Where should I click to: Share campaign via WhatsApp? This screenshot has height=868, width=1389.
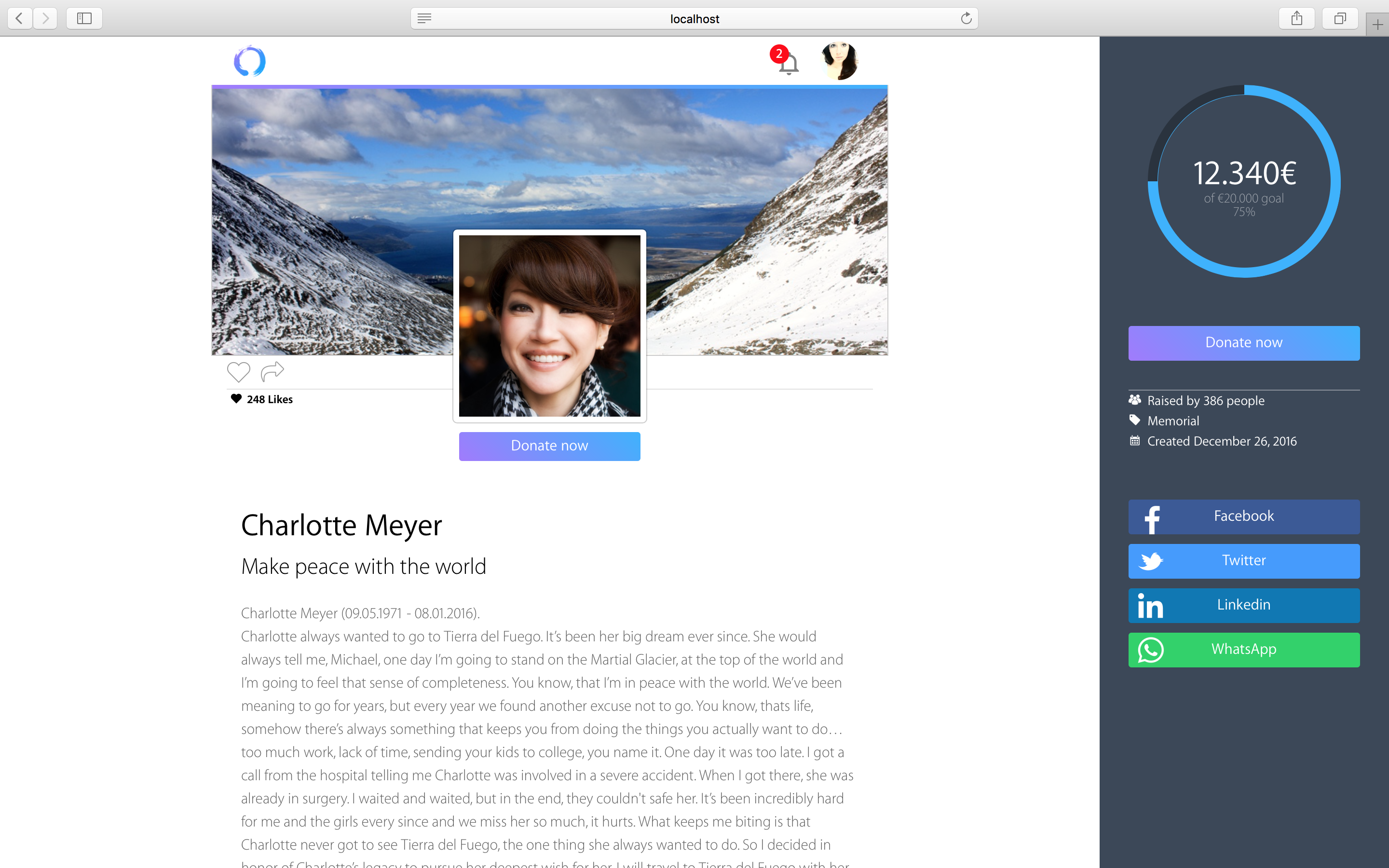point(1243,649)
